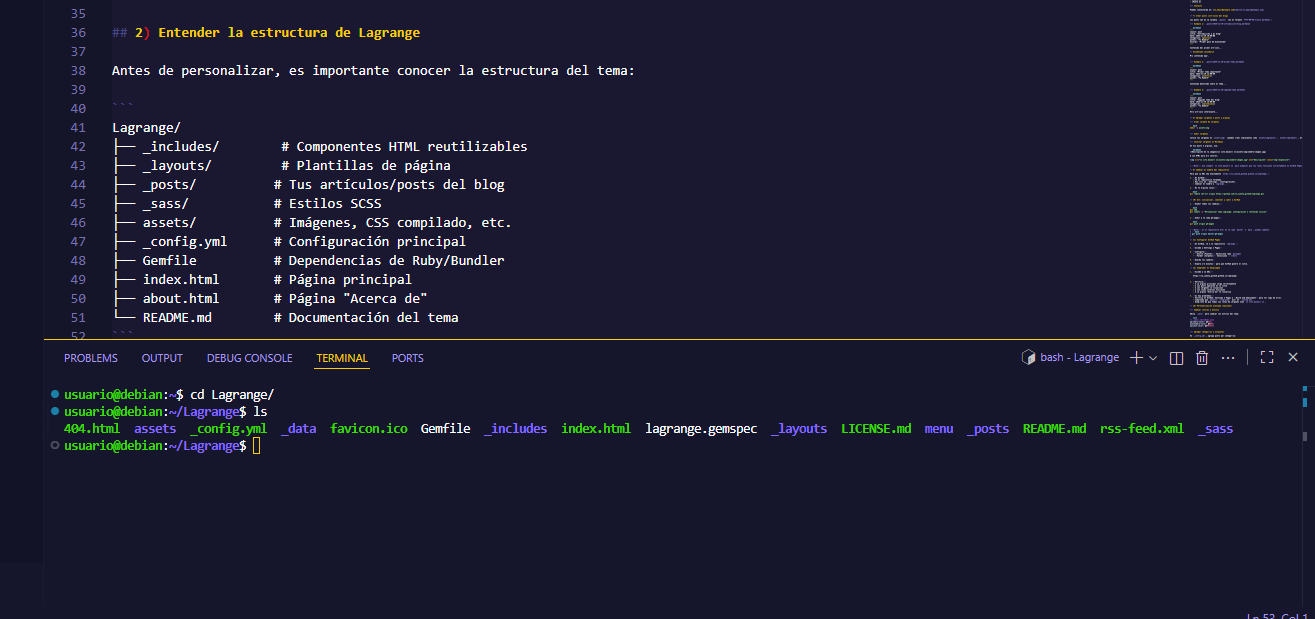Viewport: 1315px width, 619px height.
Task: Click the dot beside the 'cd Lagrange/' command
Action: (x=55, y=394)
